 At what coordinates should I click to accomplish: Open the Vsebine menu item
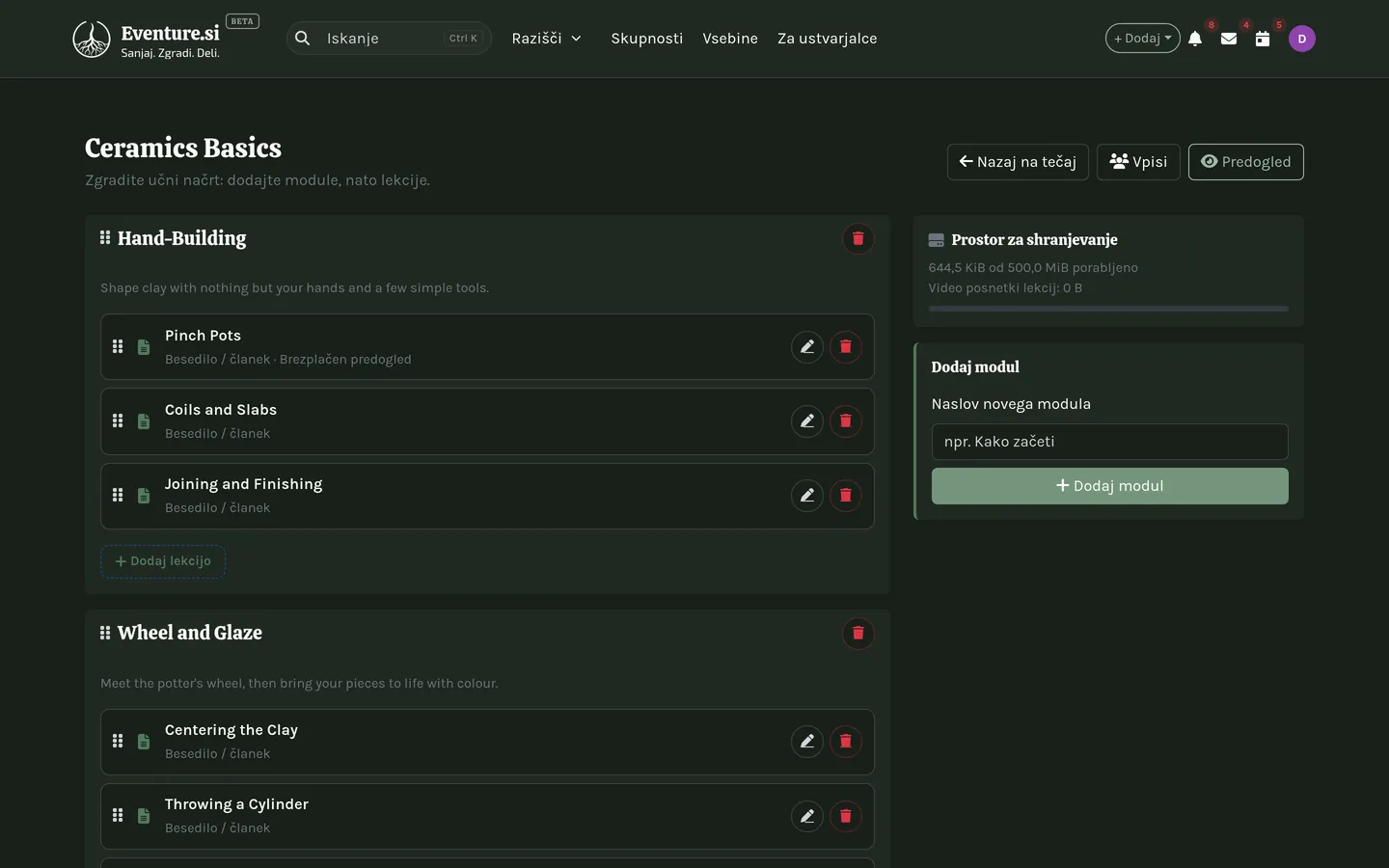tap(730, 39)
